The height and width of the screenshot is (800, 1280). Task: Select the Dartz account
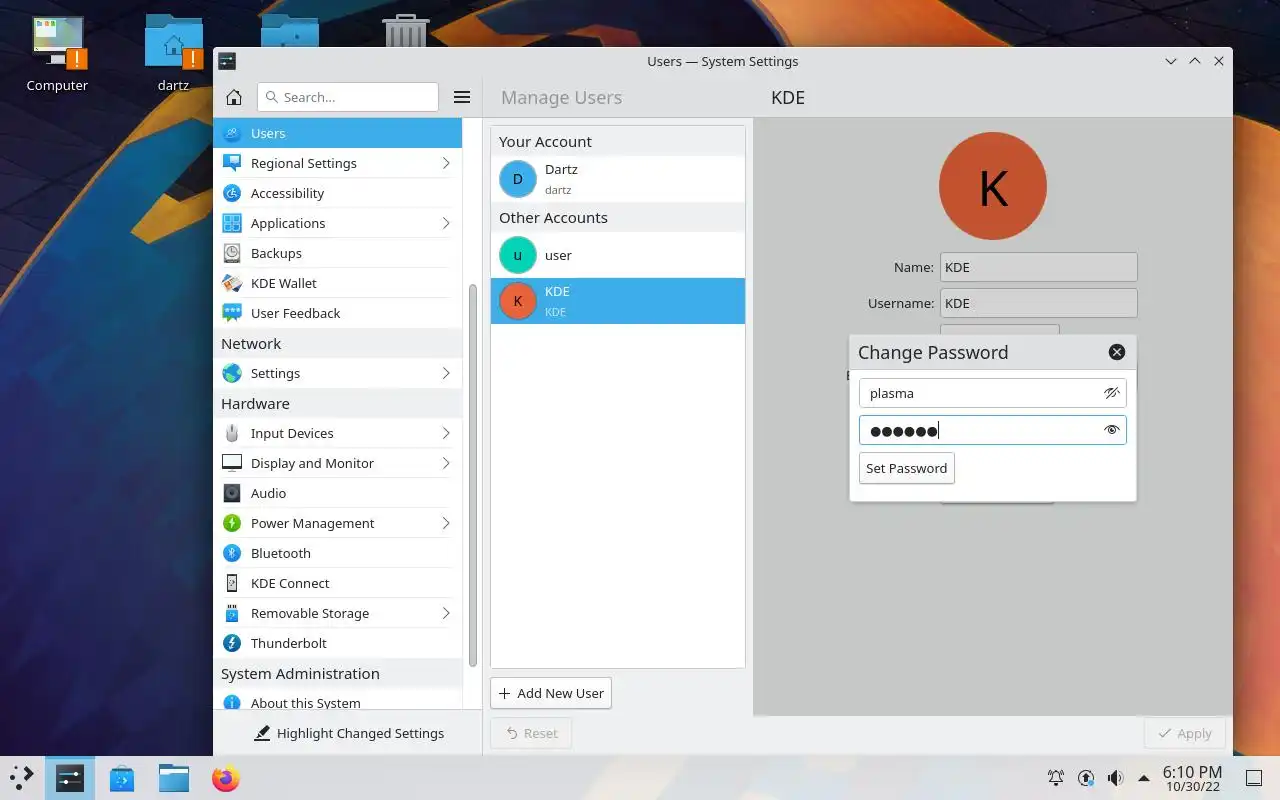pos(618,179)
